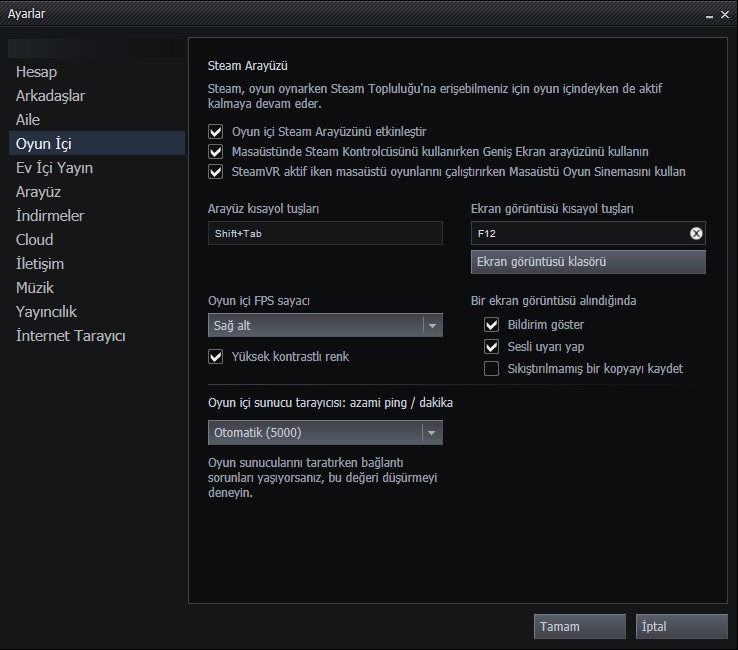The height and width of the screenshot is (650, 738).
Task: Close the Ayarlar window
Action: (x=725, y=15)
